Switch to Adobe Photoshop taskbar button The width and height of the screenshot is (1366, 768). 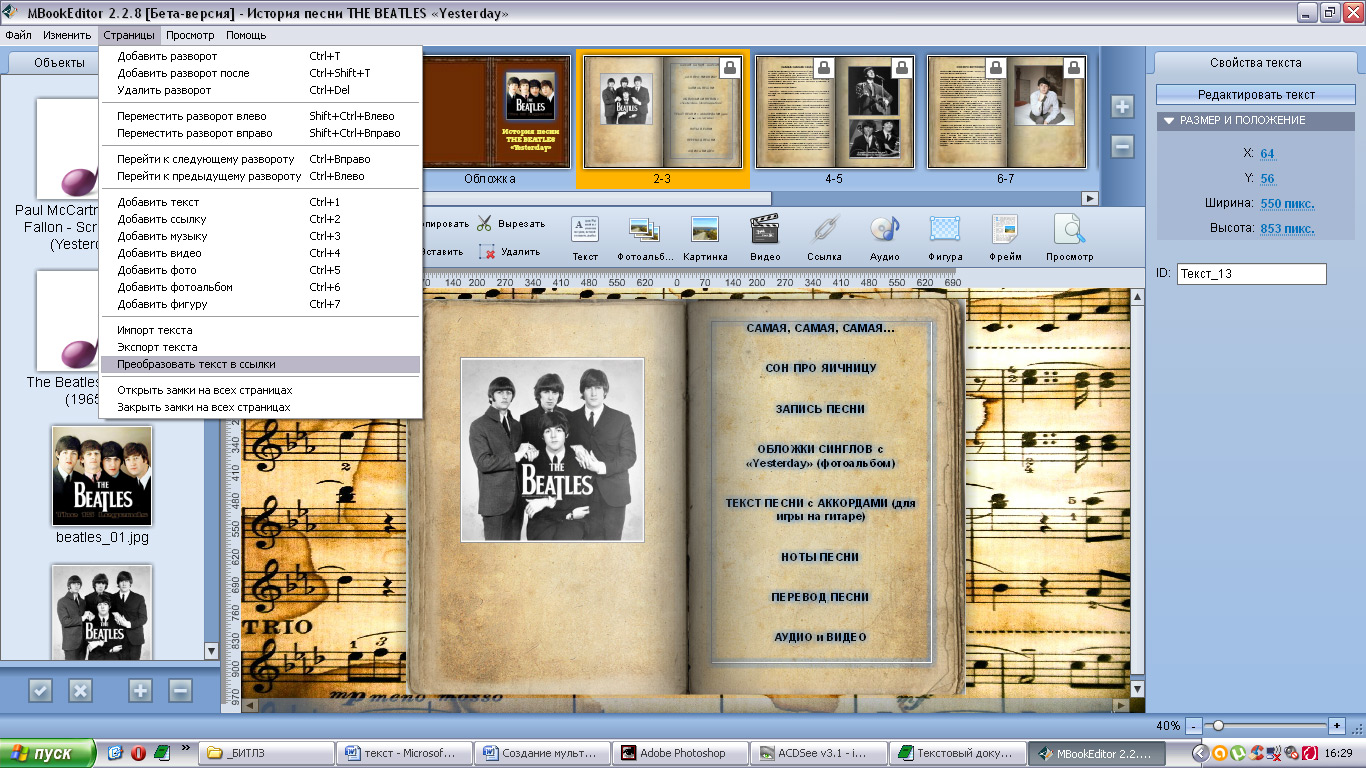coord(680,753)
